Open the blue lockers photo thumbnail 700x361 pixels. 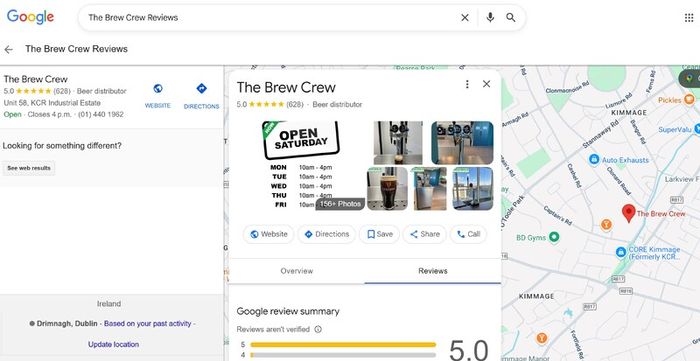coord(462,143)
